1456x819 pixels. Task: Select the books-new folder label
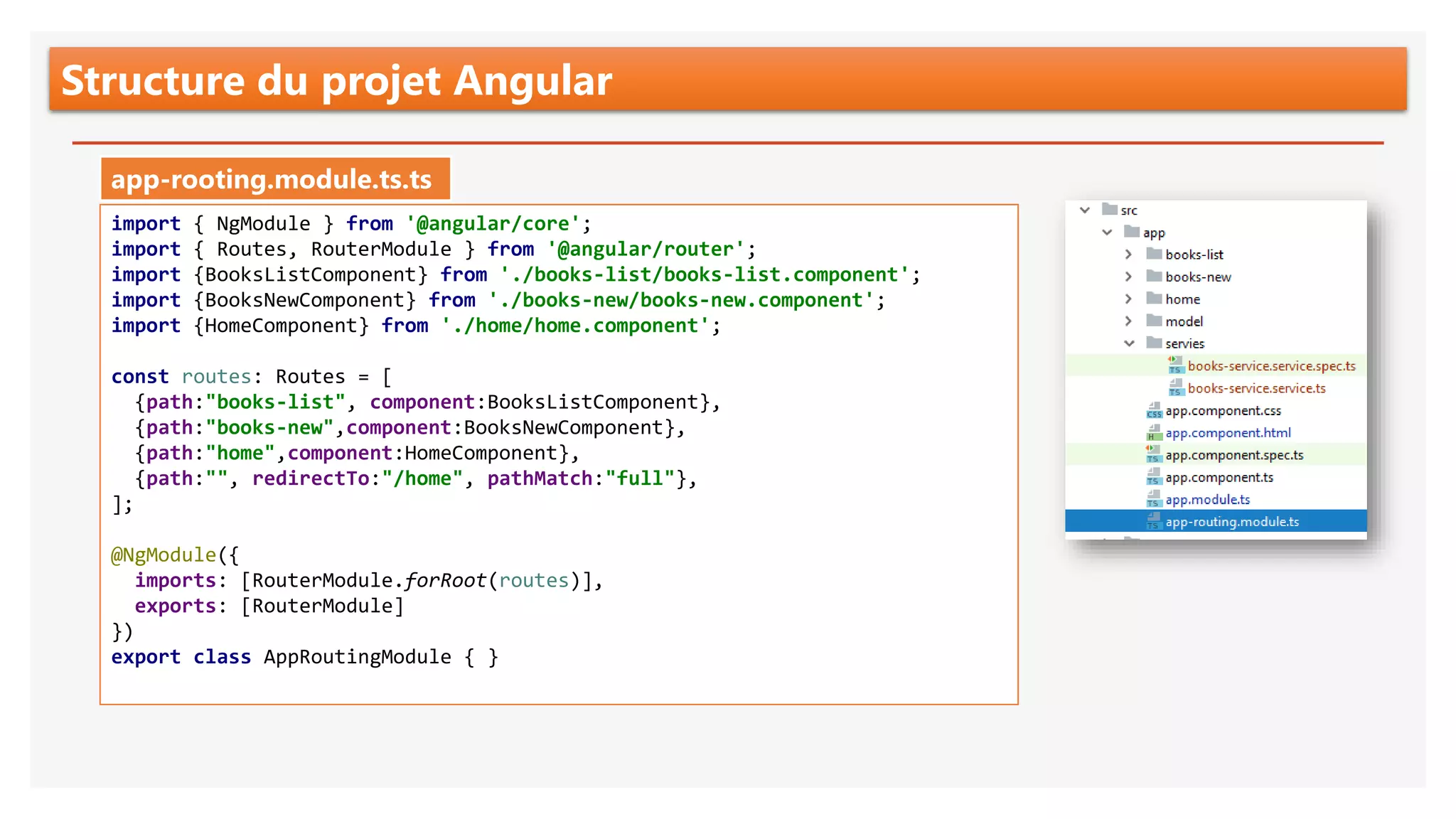1198,277
